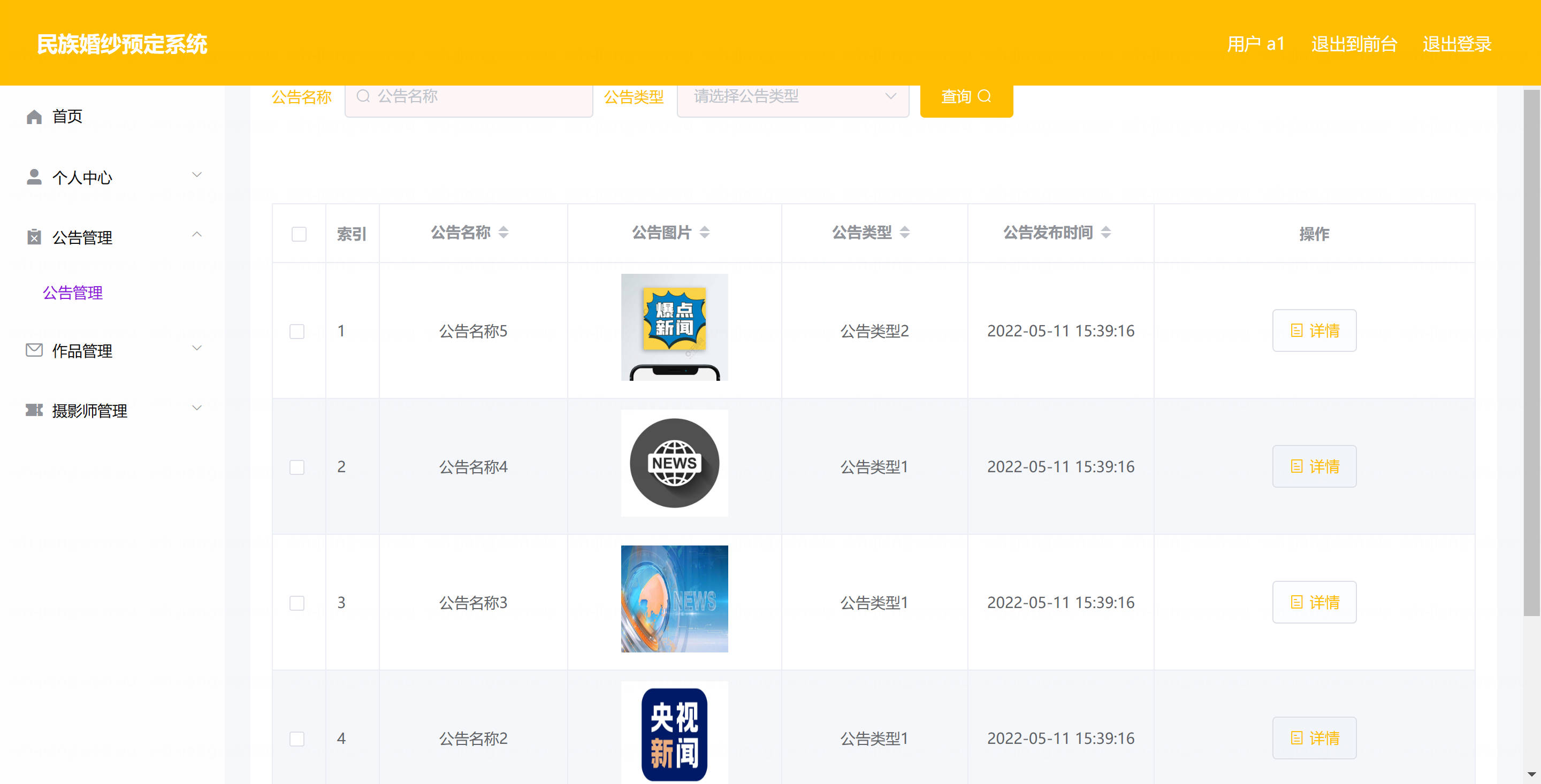Open 详情 for 公告名称4

(1314, 466)
